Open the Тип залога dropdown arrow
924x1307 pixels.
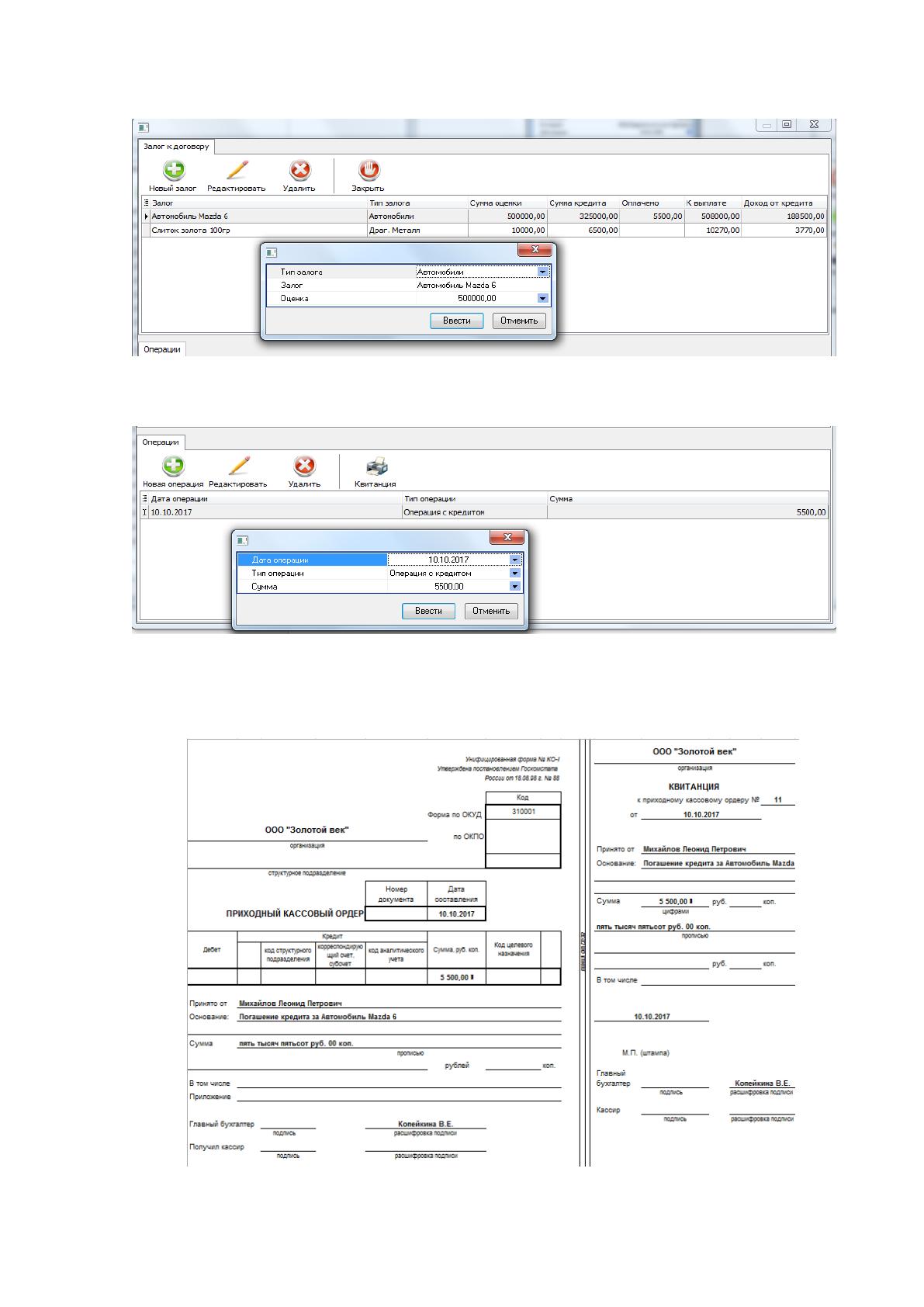point(543,272)
